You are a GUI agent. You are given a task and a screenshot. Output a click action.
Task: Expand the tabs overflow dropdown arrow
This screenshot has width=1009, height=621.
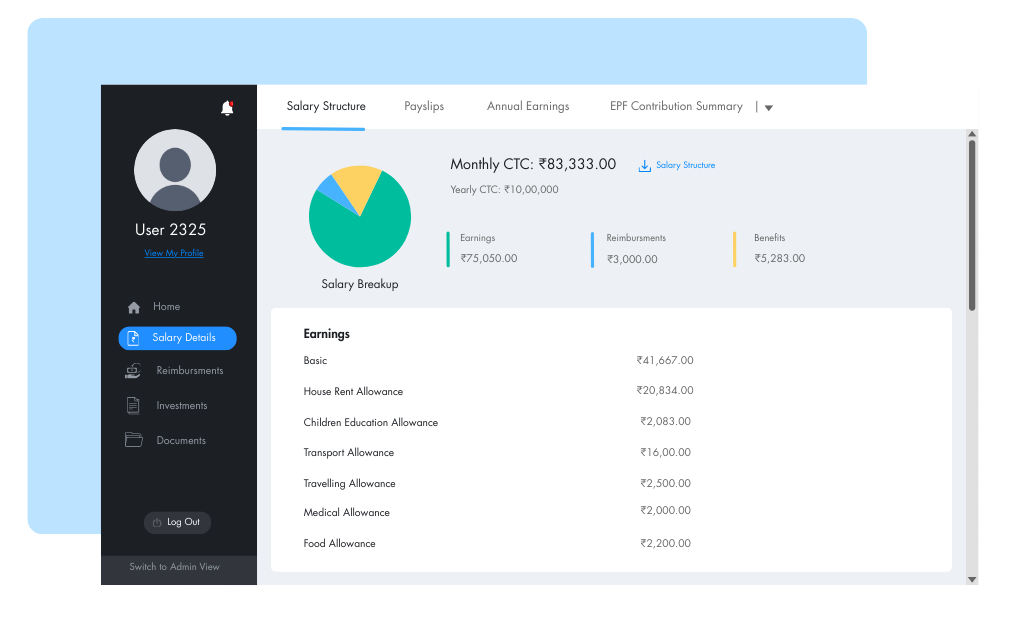(x=768, y=108)
